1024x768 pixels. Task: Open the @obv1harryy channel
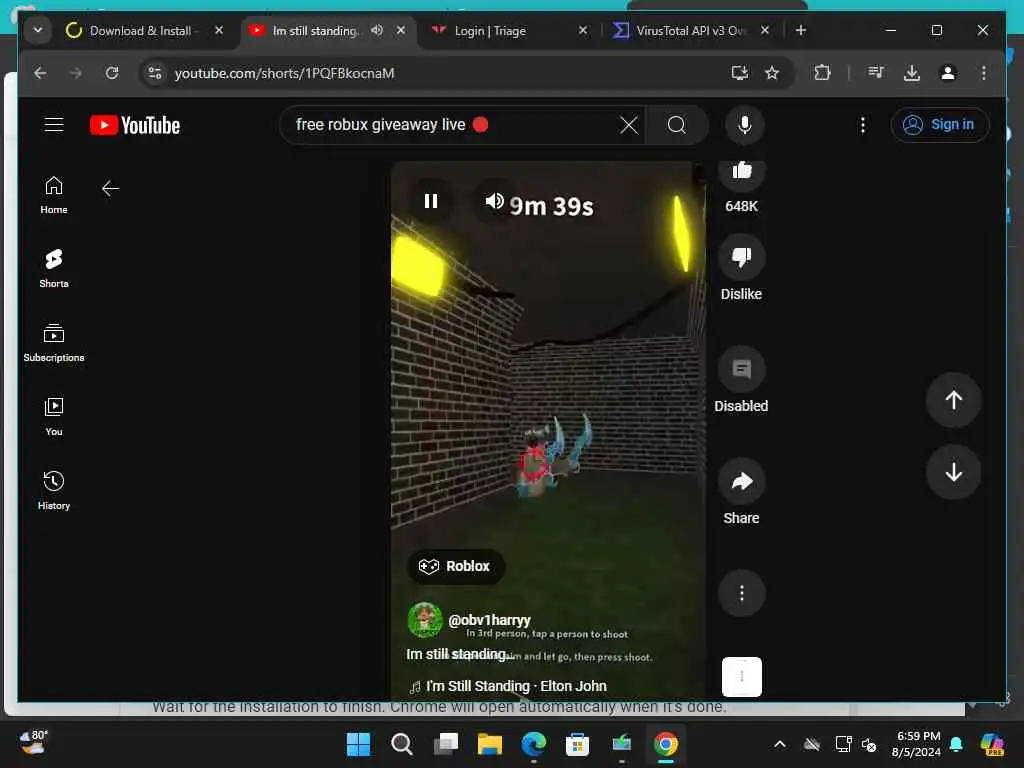tap(489, 620)
